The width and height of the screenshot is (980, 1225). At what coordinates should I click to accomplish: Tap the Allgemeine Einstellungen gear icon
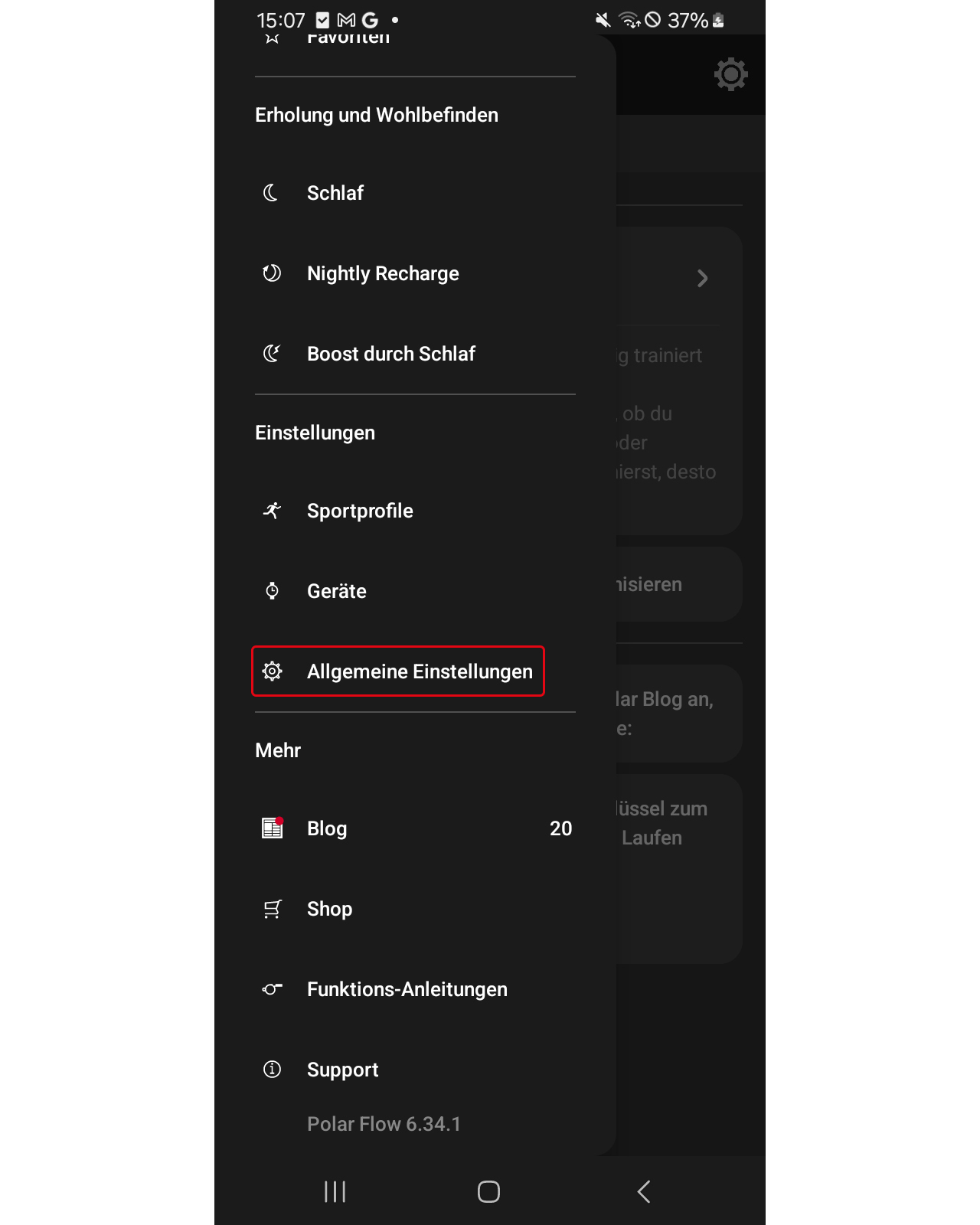tap(272, 671)
